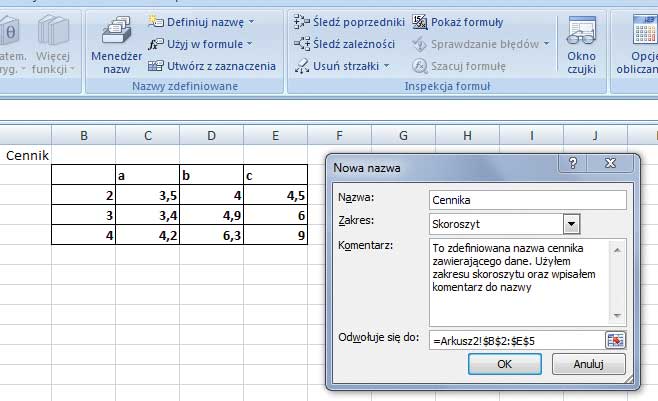Viewport: 658px width, 401px height.
Task: Select cell containing Cennik
Action: tap(27, 155)
